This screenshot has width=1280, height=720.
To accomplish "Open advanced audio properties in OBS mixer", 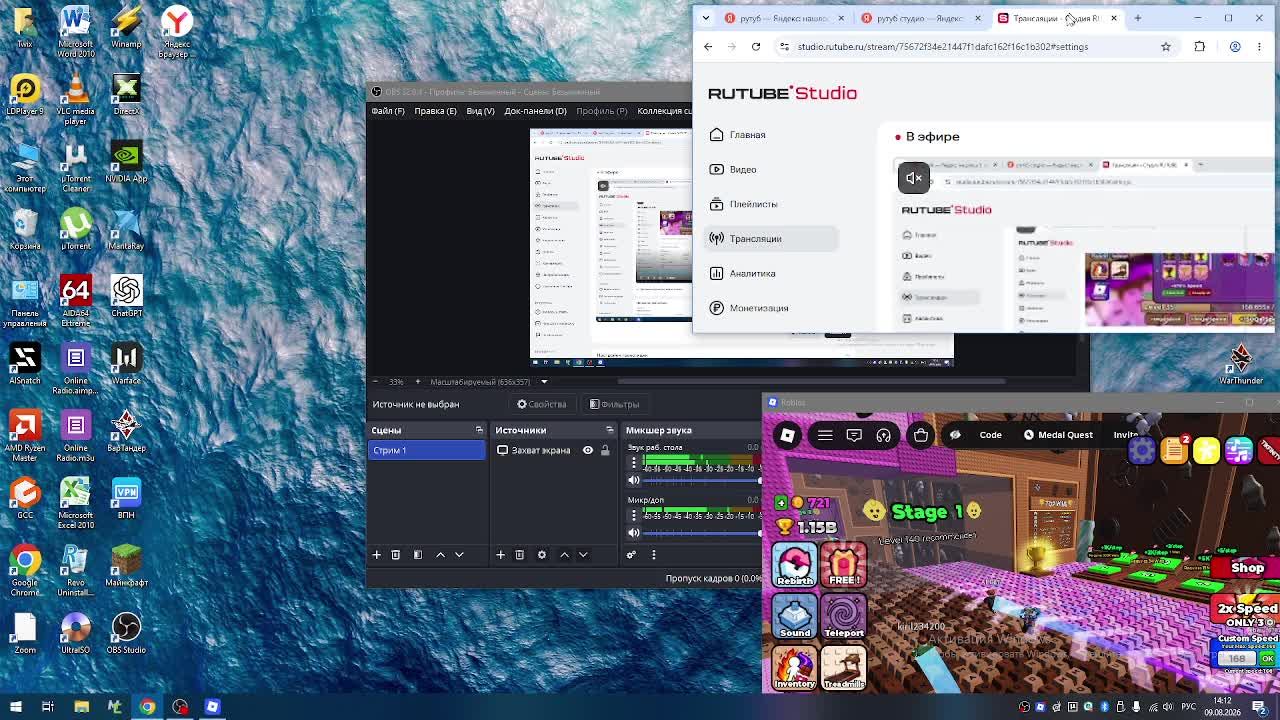I will pyautogui.click(x=631, y=554).
